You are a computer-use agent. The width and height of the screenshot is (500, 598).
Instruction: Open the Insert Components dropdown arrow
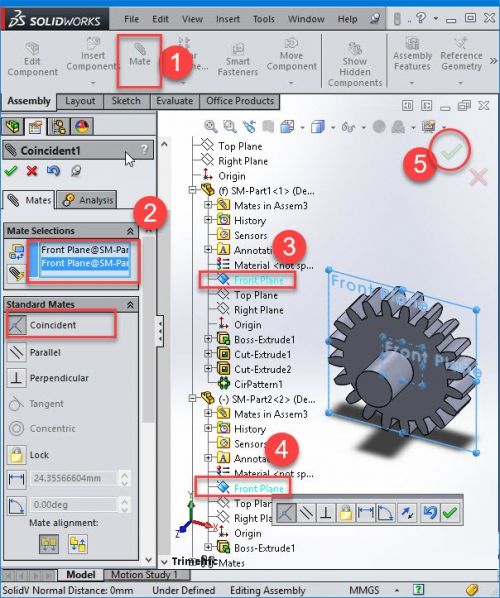[x=93, y=82]
